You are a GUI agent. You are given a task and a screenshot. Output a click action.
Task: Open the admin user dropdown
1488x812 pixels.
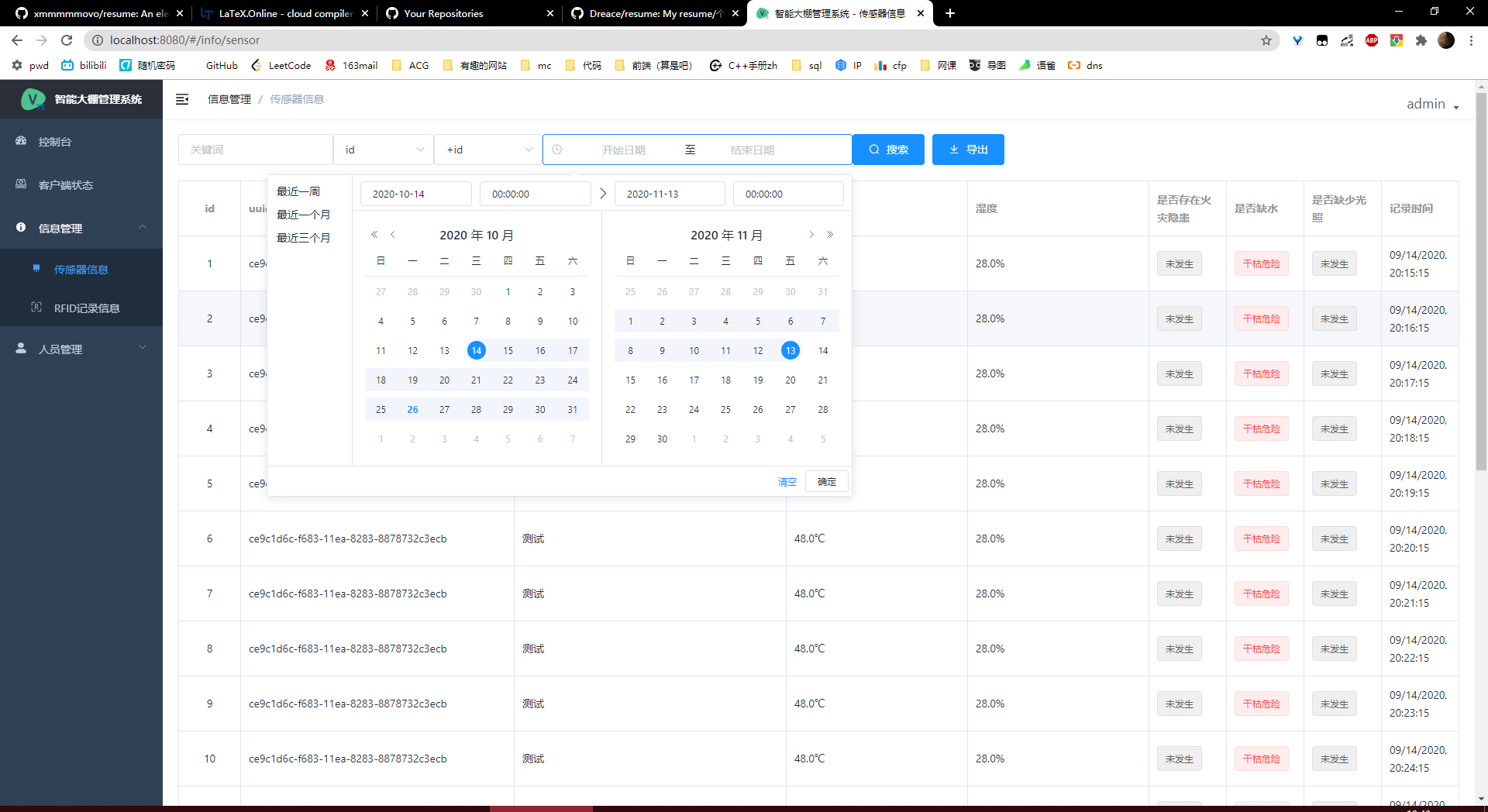[x=1433, y=104]
